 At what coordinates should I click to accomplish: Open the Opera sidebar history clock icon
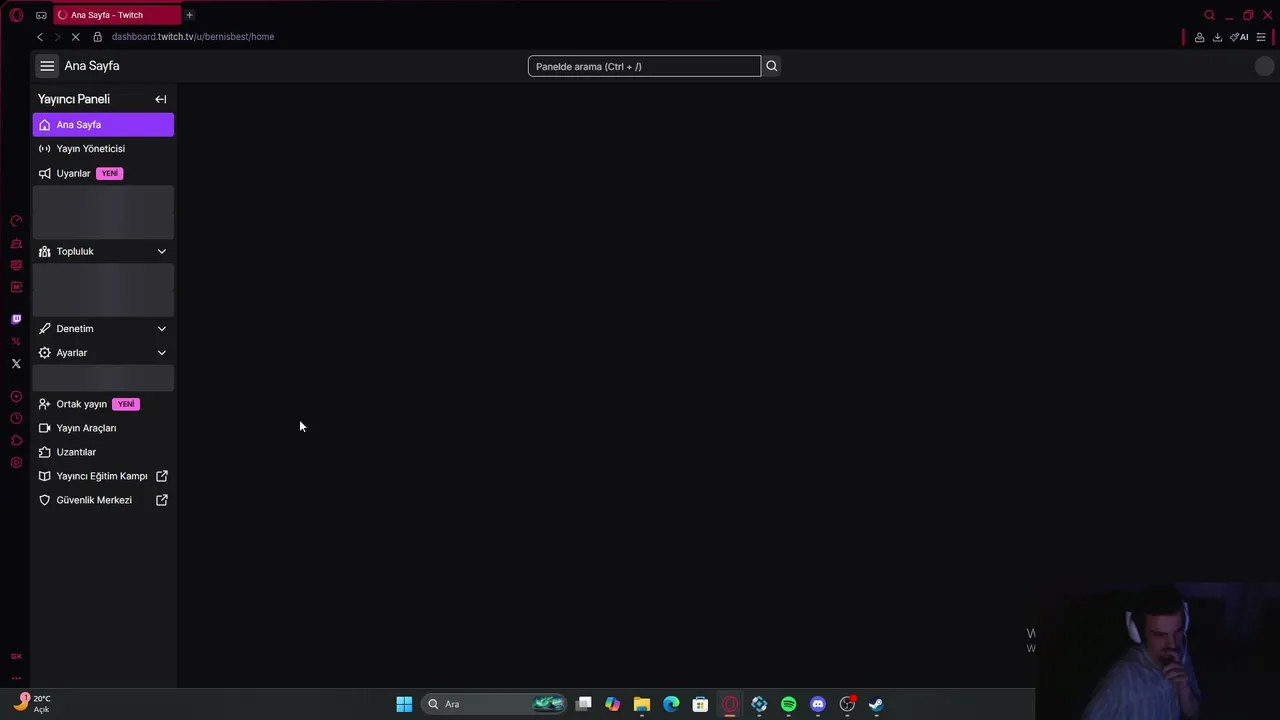point(16,419)
